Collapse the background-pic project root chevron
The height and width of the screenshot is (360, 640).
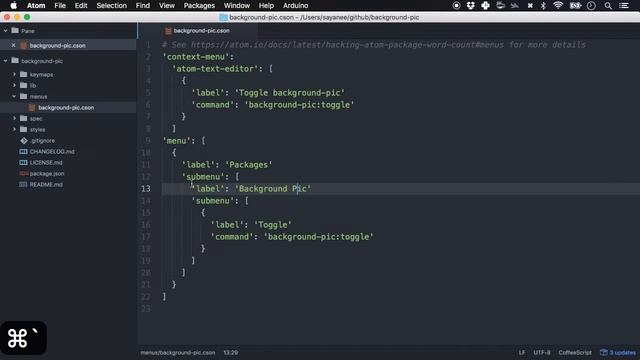point(5,61)
